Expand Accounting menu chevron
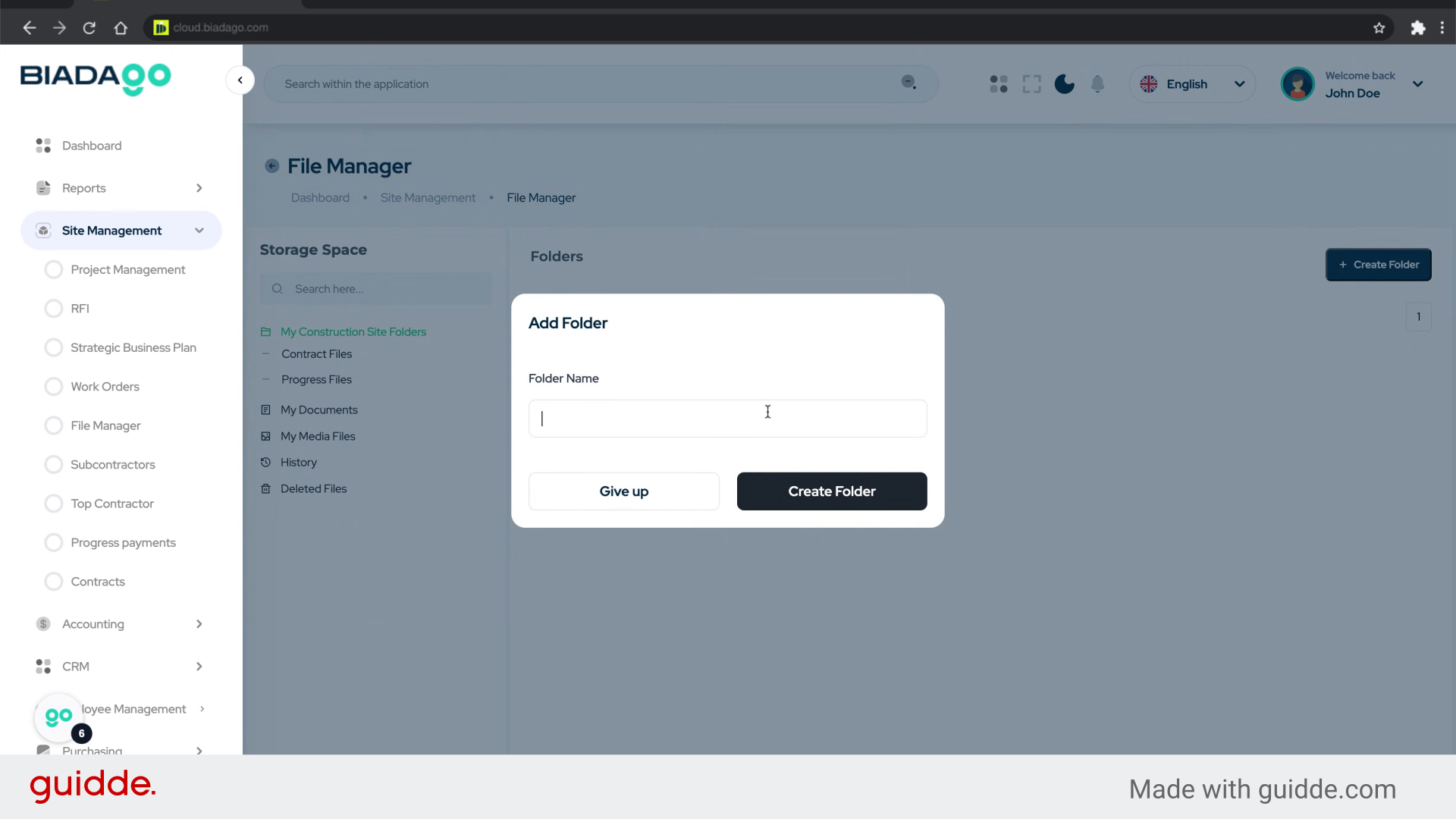This screenshot has height=819, width=1456. tap(199, 624)
